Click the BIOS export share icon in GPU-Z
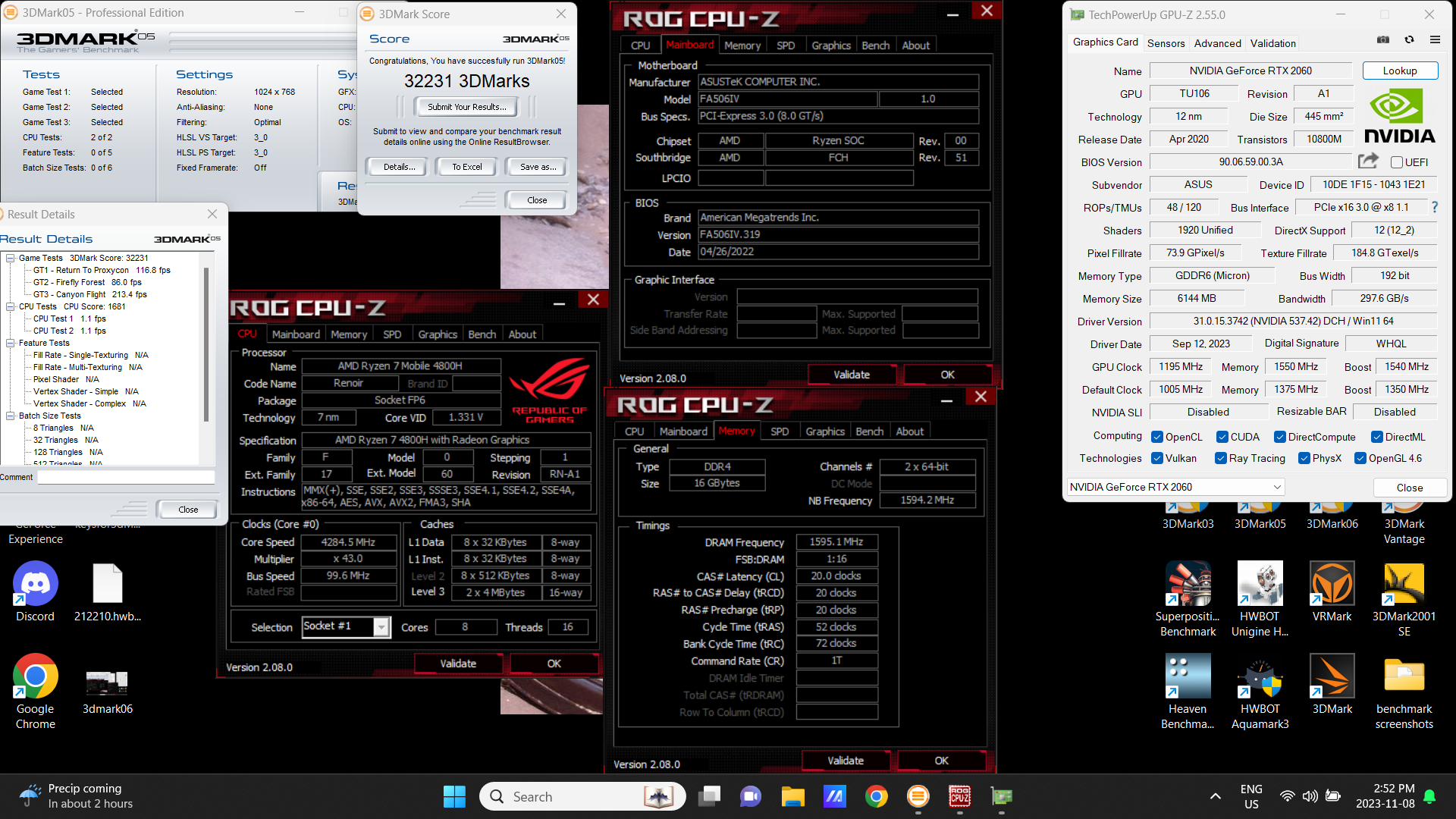The height and width of the screenshot is (819, 1456). click(x=1368, y=161)
